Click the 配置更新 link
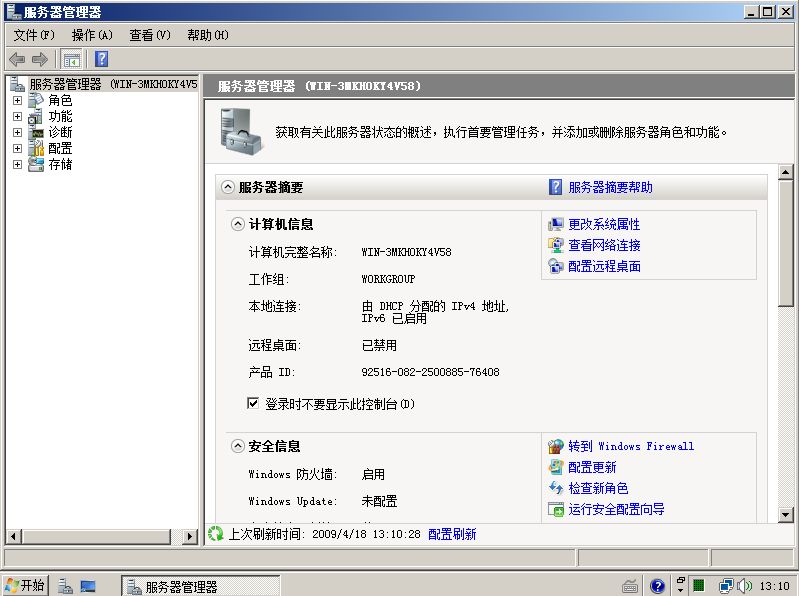Screen dimensions: 799x596 pos(592,467)
